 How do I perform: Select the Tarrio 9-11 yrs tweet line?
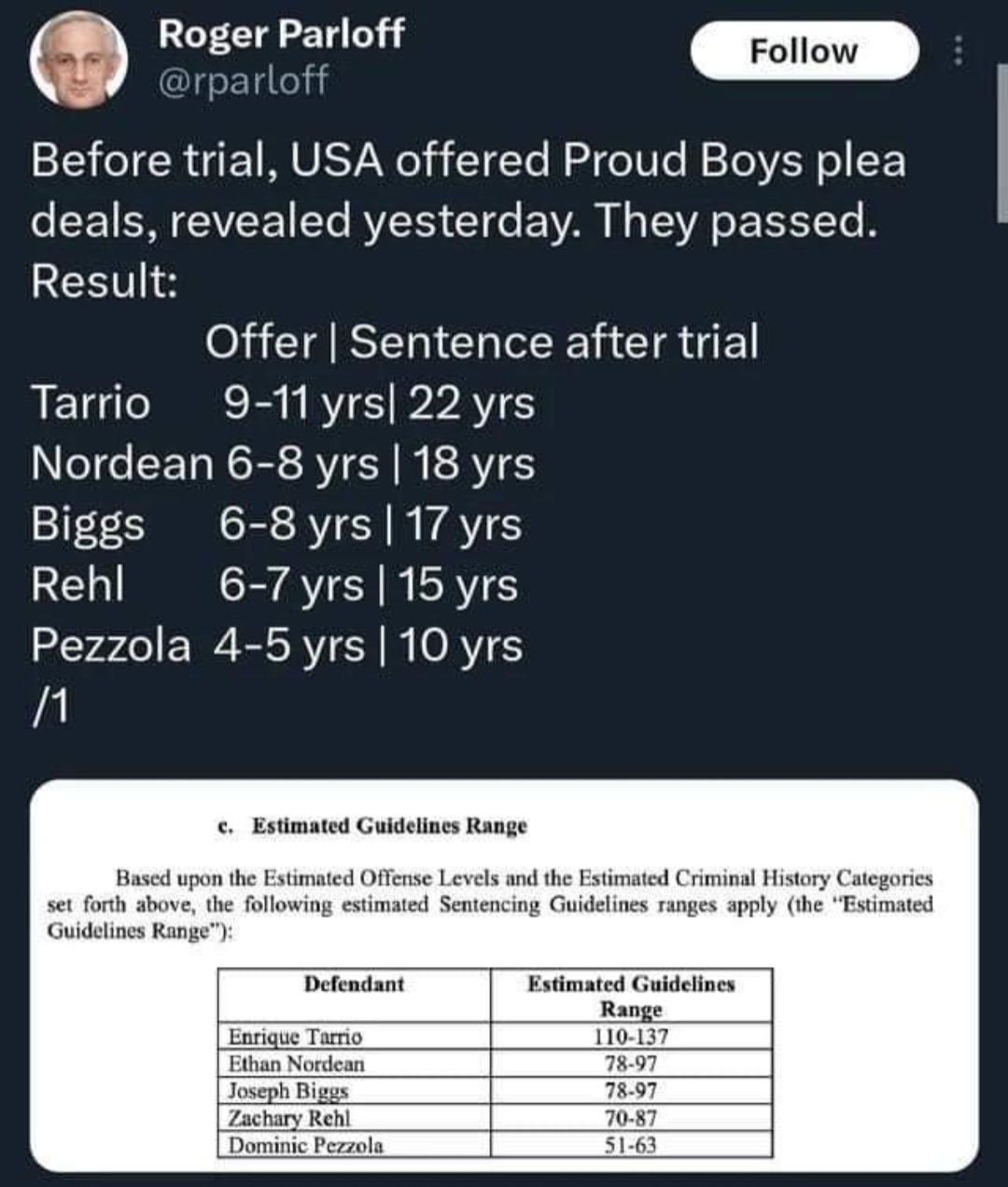[283, 403]
